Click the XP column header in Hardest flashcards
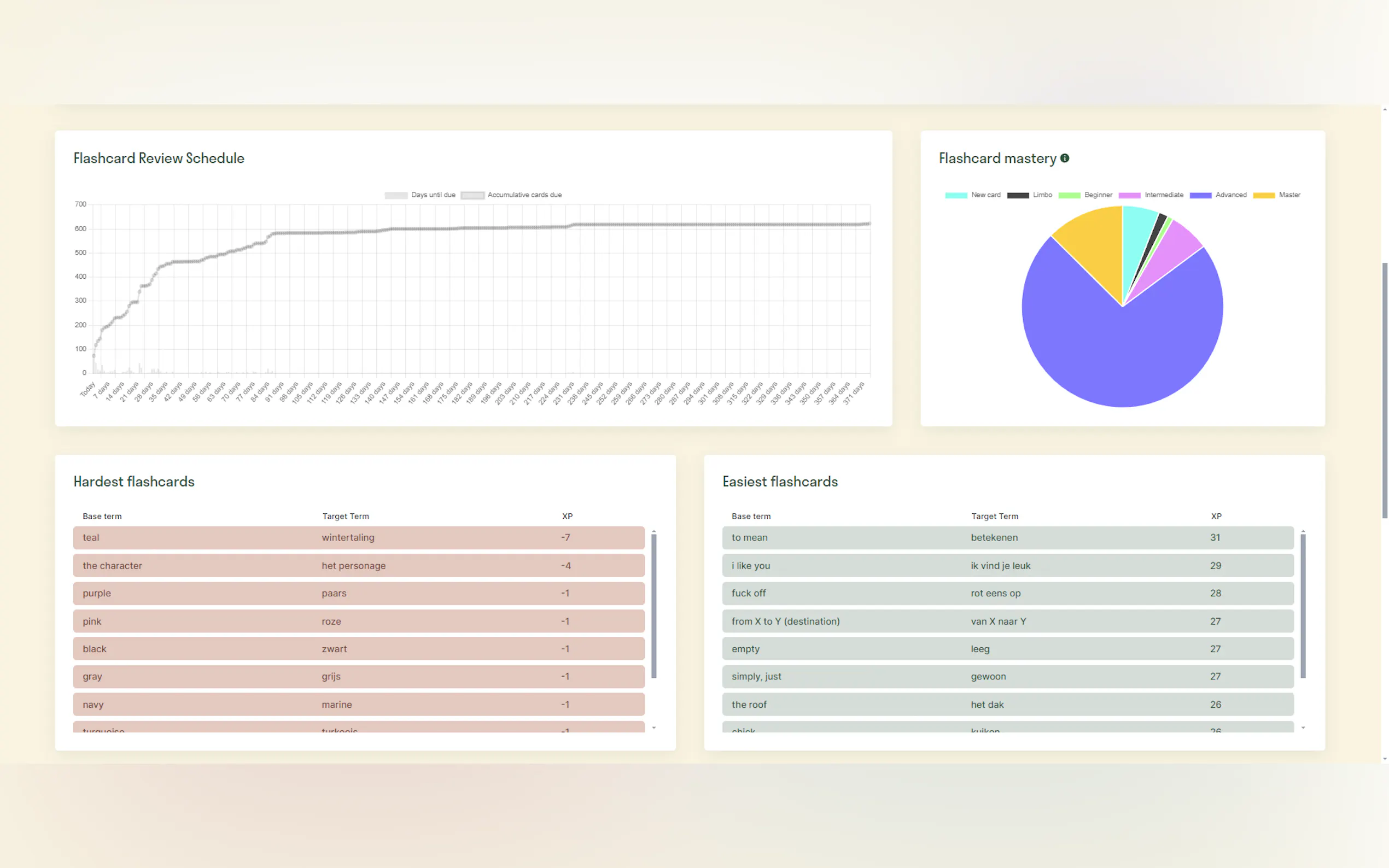The width and height of the screenshot is (1389, 868). (x=567, y=516)
